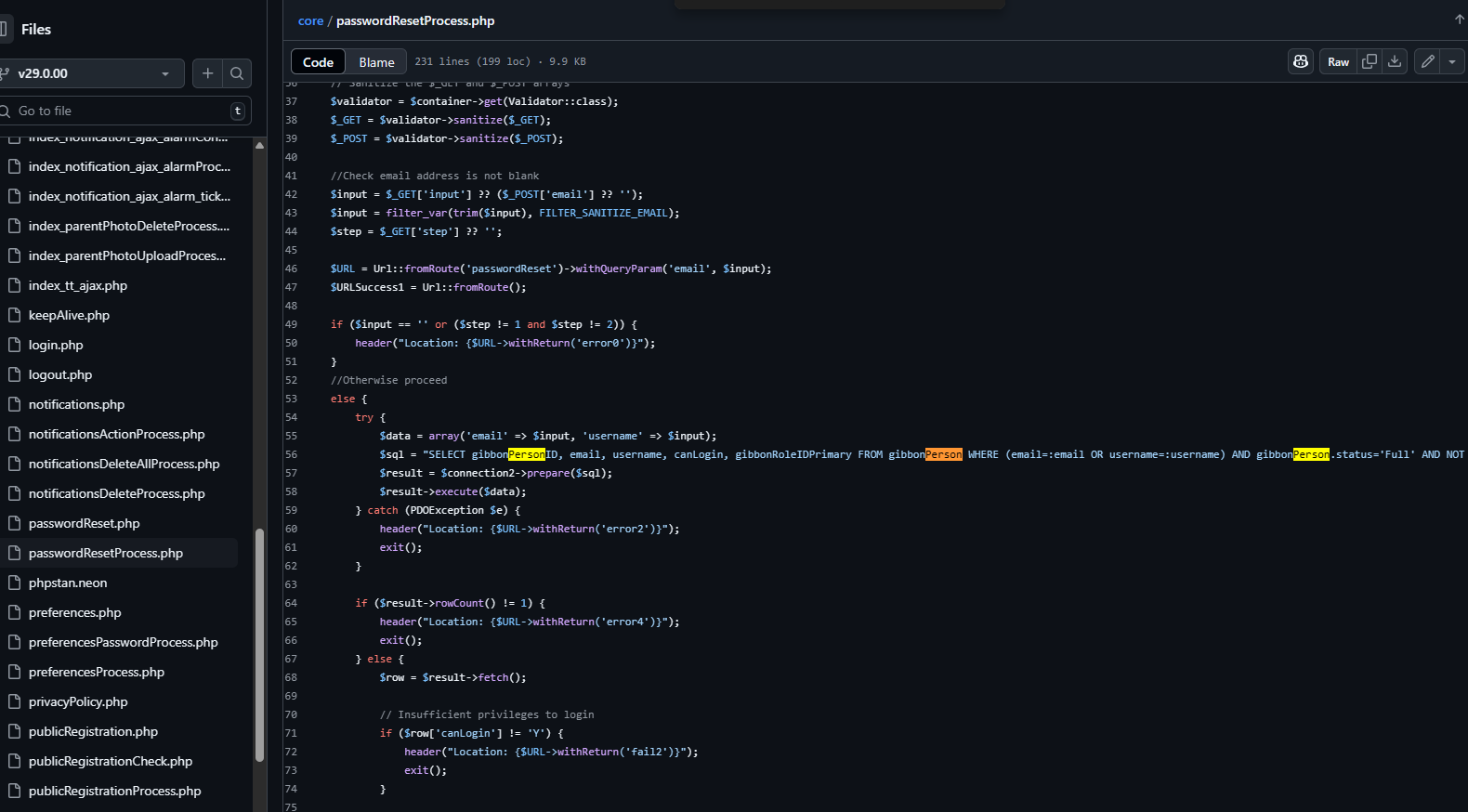1468x812 pixels.
Task: Open index_notification_ajax_alarm_tick... file
Action: pyautogui.click(x=129, y=196)
